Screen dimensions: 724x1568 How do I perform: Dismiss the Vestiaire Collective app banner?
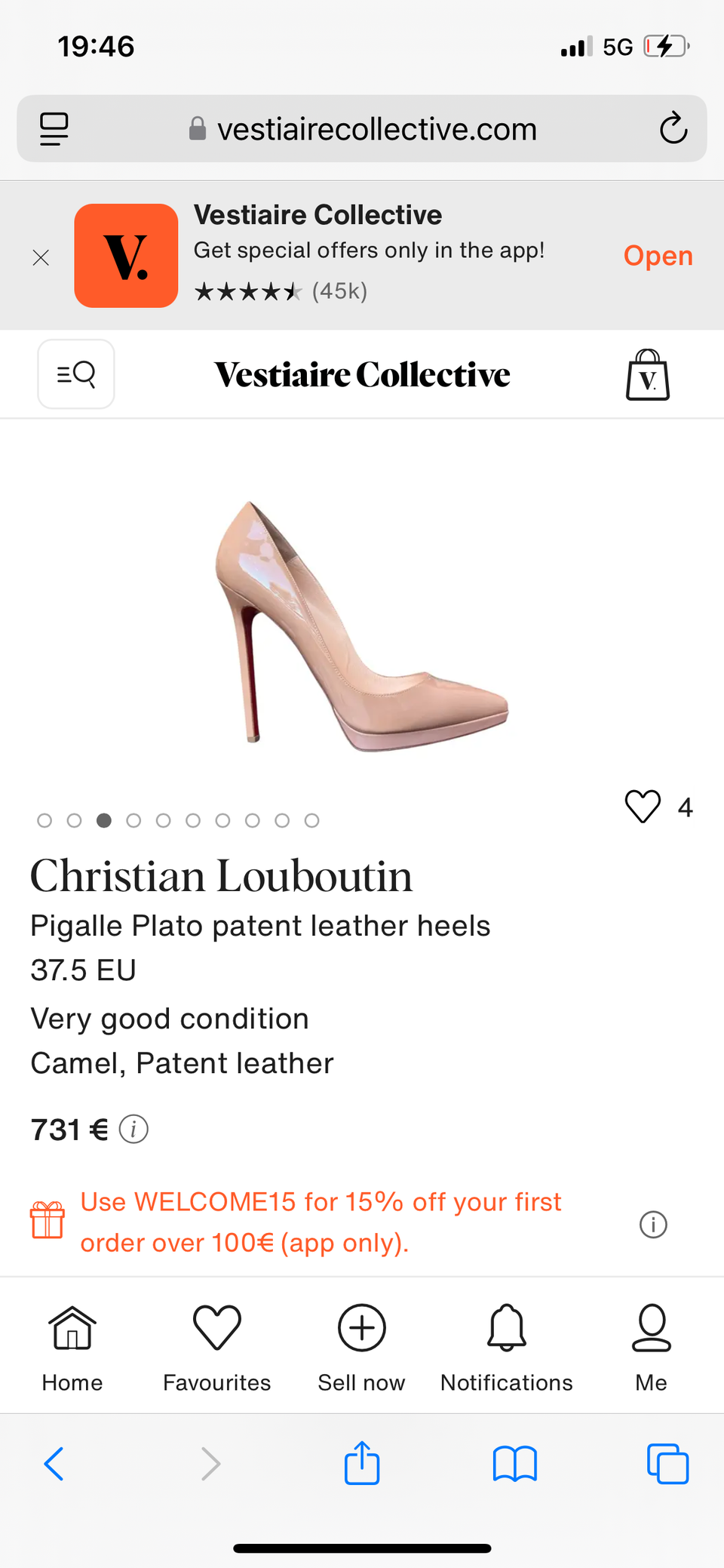pos(41,257)
